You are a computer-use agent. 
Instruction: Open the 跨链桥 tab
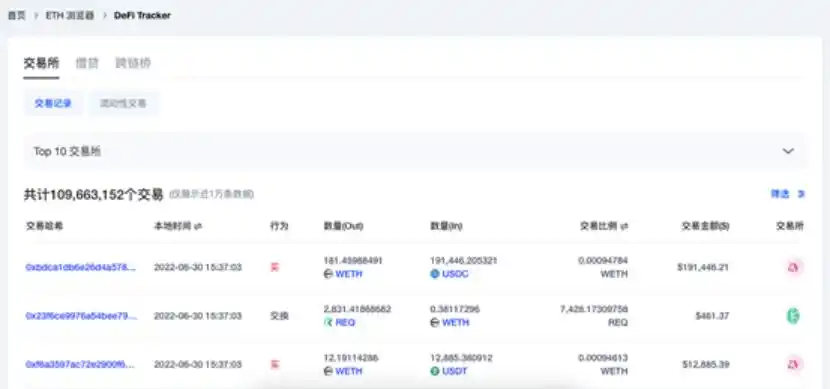point(133,64)
